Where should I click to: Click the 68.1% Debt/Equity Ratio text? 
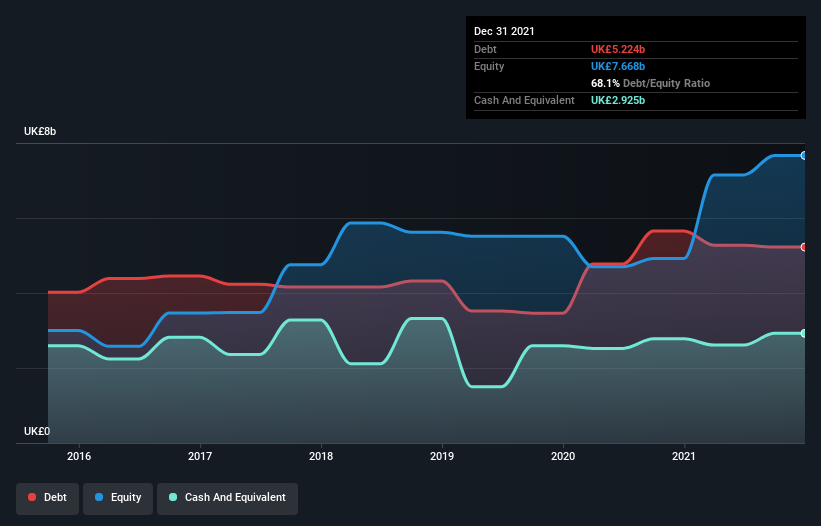[650, 83]
